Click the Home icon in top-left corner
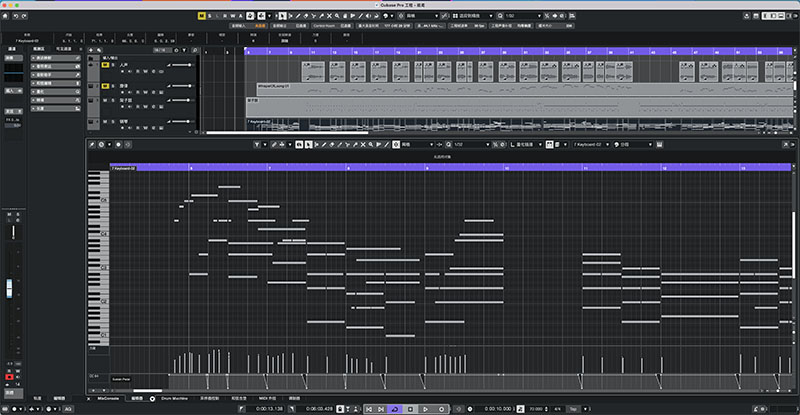 click(5, 16)
